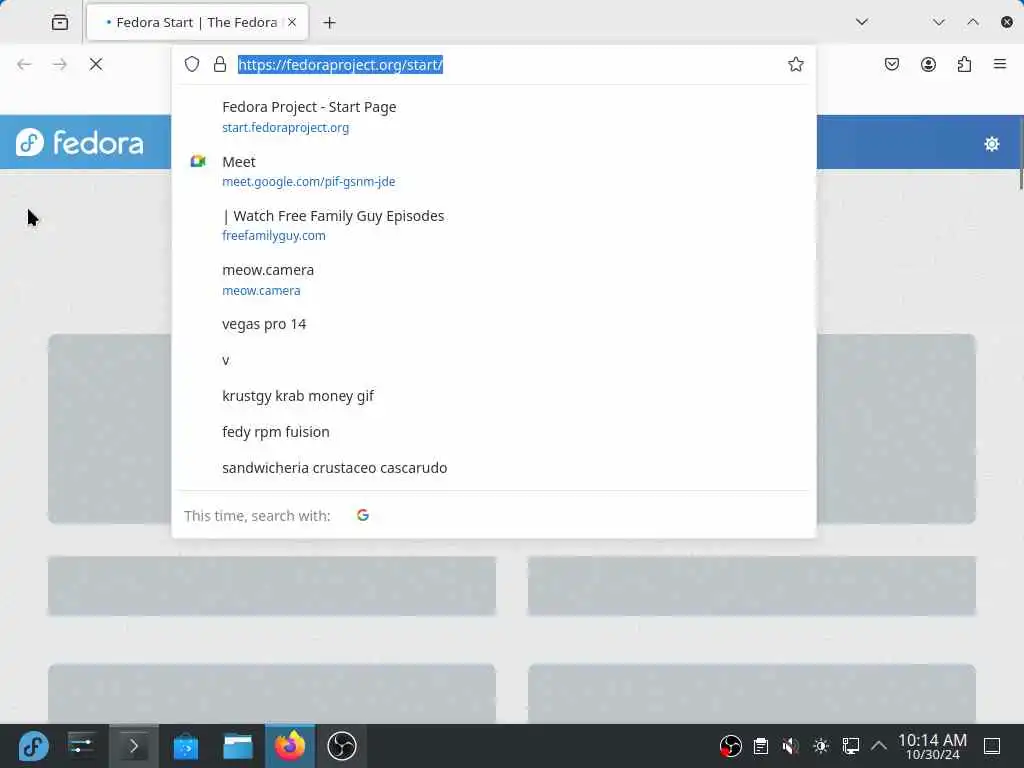This screenshot has height=768, width=1024.
Task: Launch Konsole terminal from the taskbar
Action: (133, 746)
